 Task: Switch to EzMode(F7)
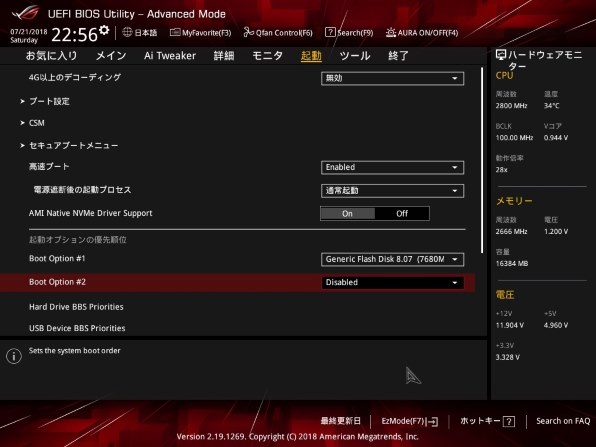pyautogui.click(x=410, y=421)
